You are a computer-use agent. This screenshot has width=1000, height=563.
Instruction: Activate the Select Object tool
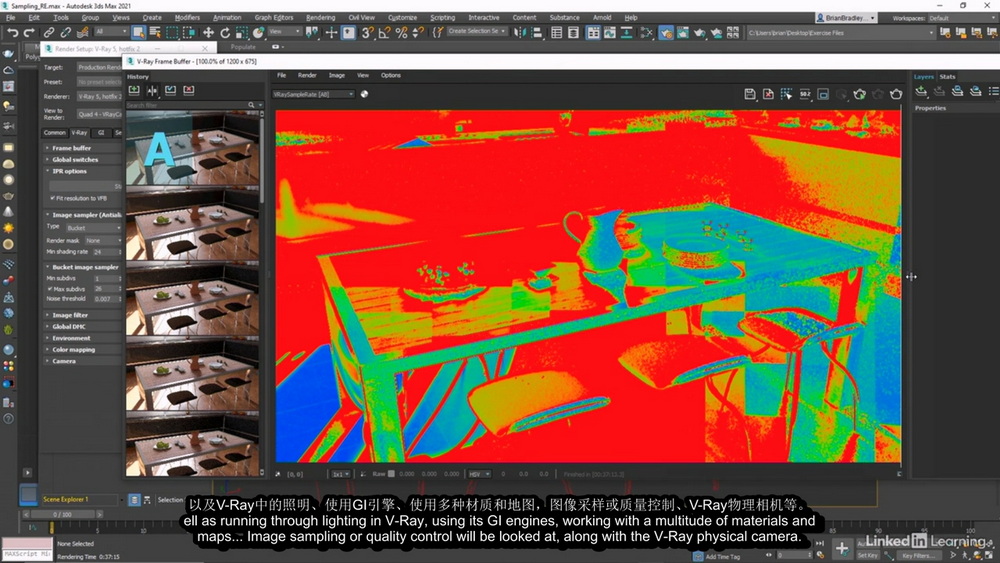coord(138,33)
